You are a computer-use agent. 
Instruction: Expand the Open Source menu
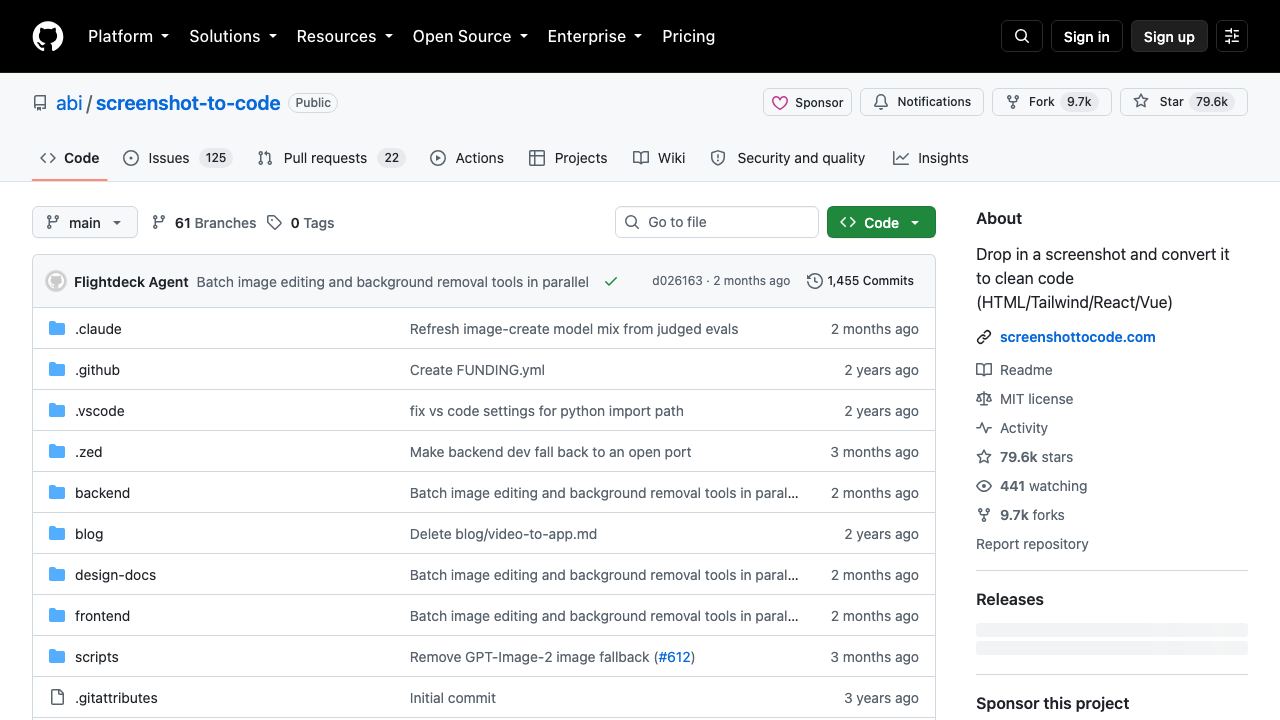click(469, 36)
